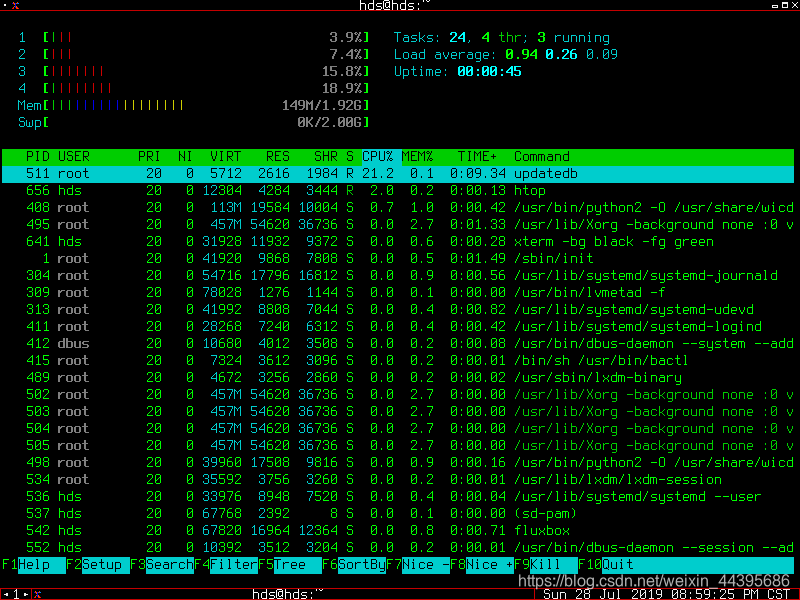Click the F1 Help button
The width and height of the screenshot is (800, 600).
(x=34, y=565)
